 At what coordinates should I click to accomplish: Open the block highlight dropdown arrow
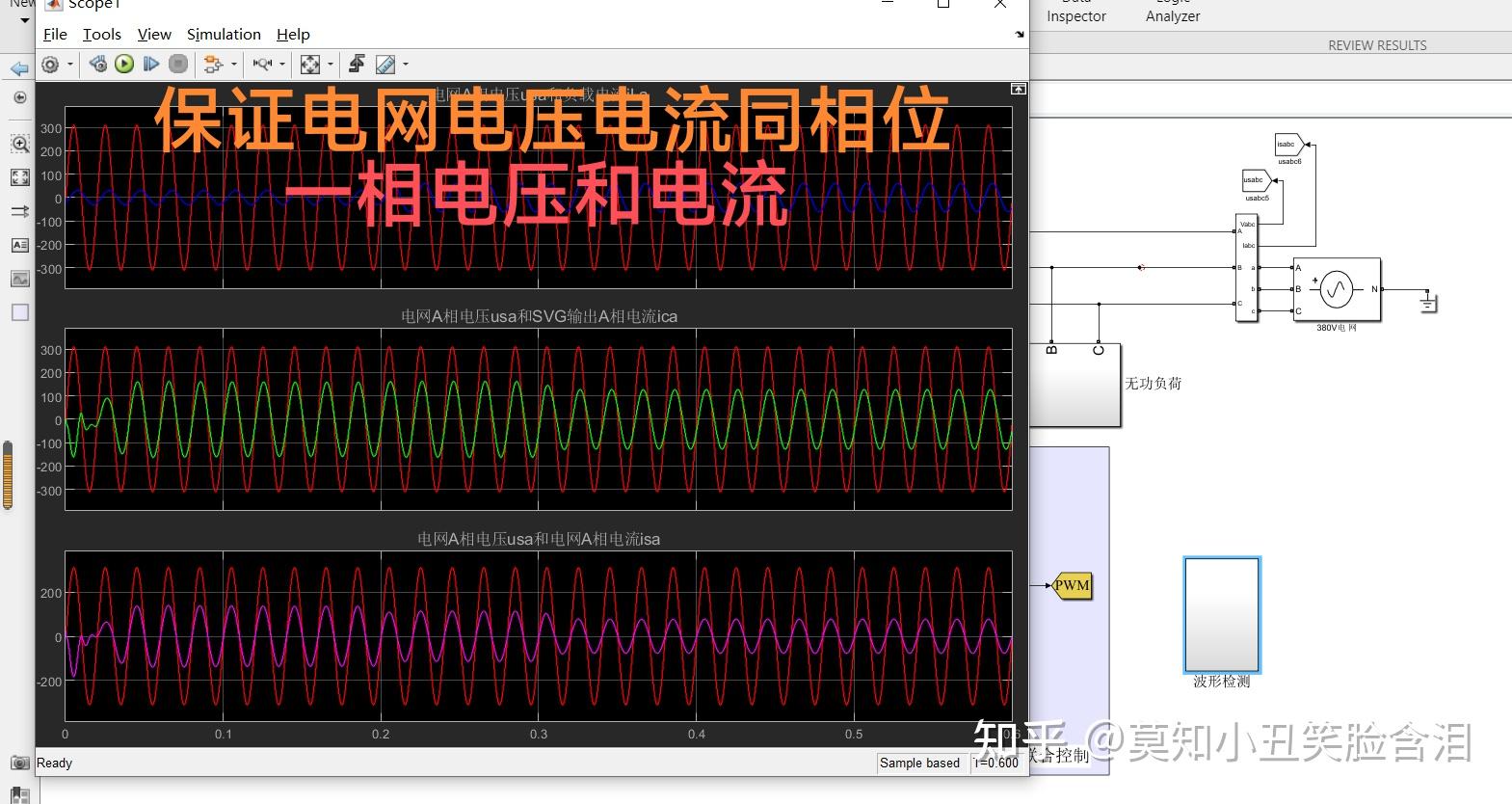234,65
